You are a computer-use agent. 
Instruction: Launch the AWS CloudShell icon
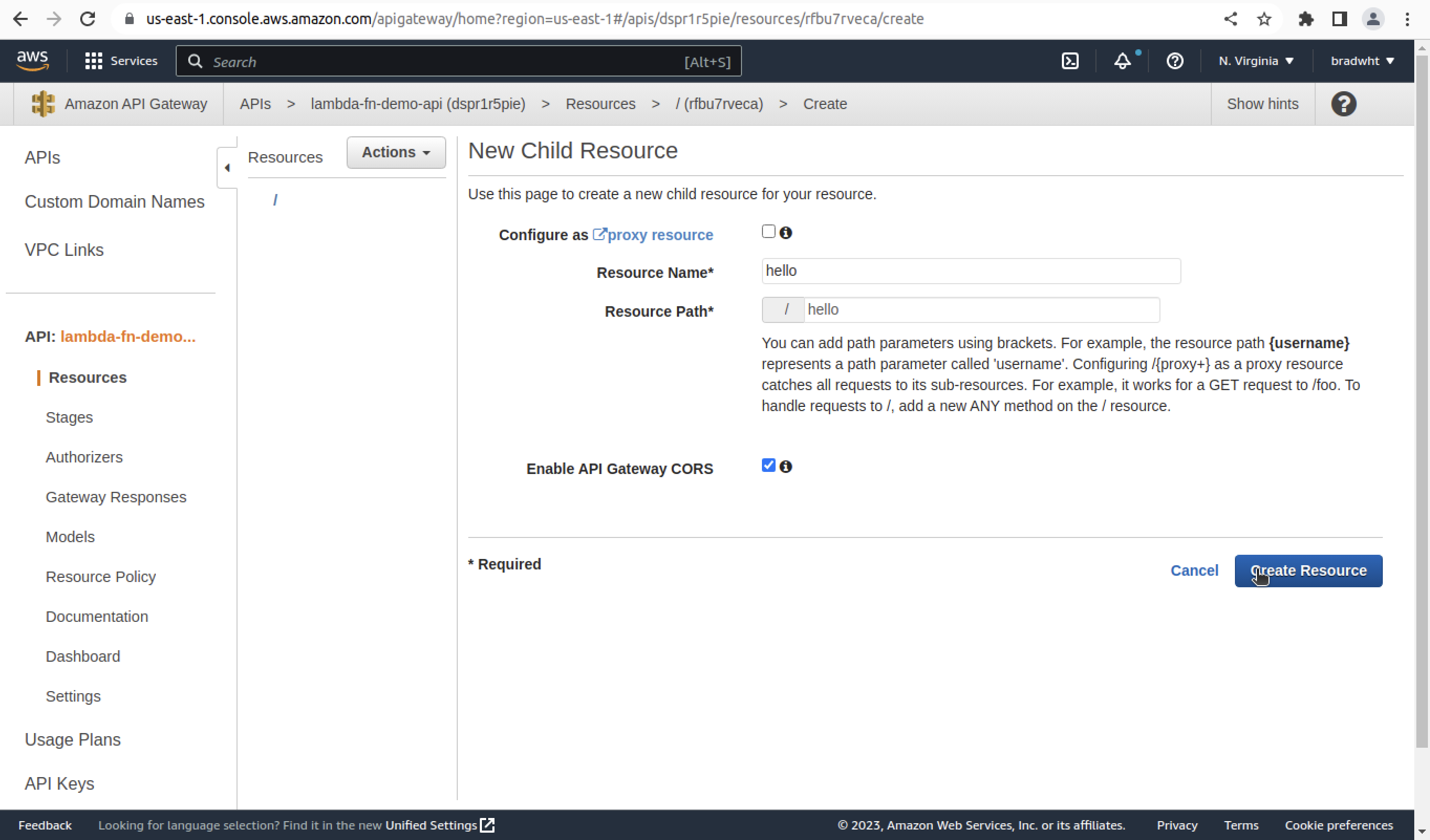[1070, 61]
